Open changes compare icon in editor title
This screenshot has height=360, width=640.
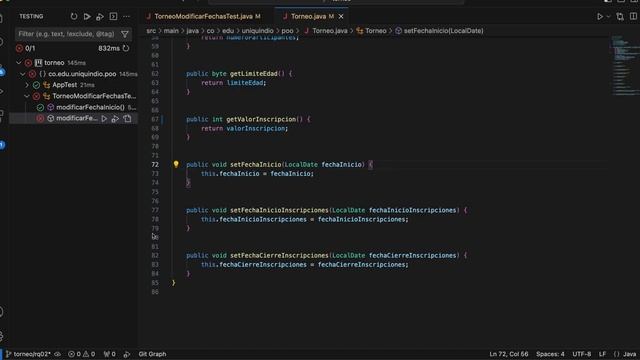pyautogui.click(x=620, y=17)
